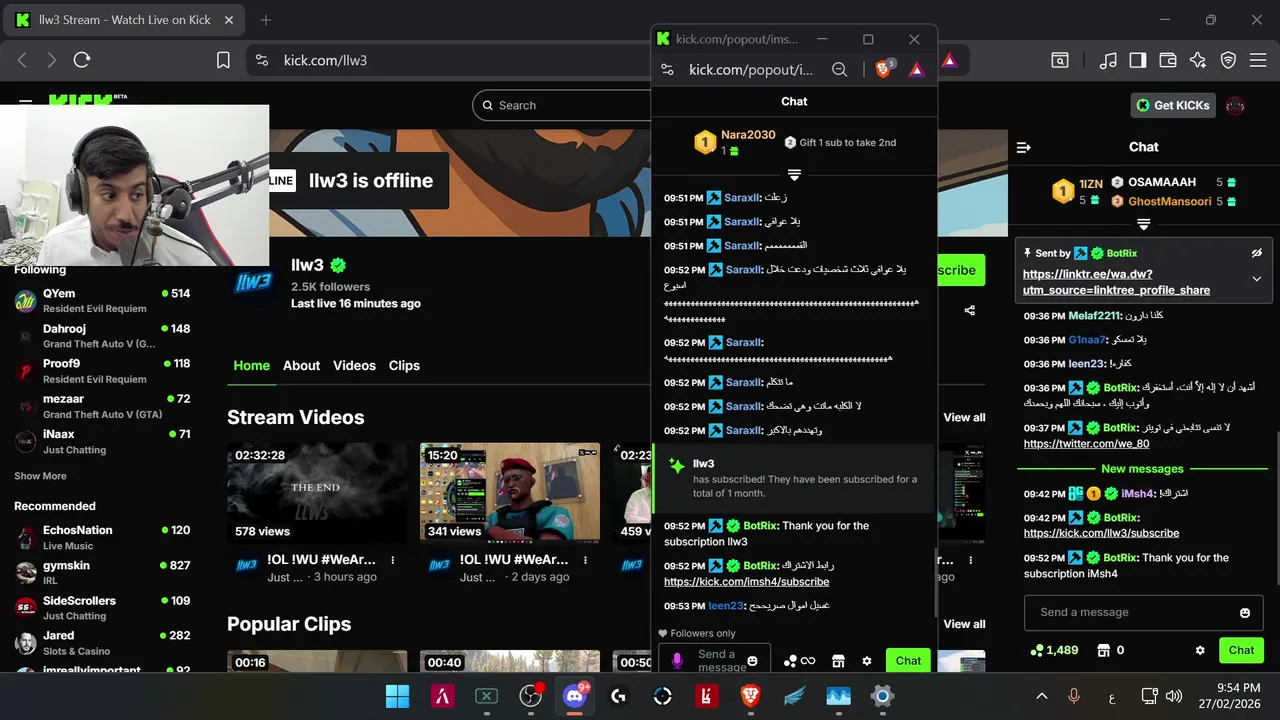Open options menu for 578 views video

point(392,560)
